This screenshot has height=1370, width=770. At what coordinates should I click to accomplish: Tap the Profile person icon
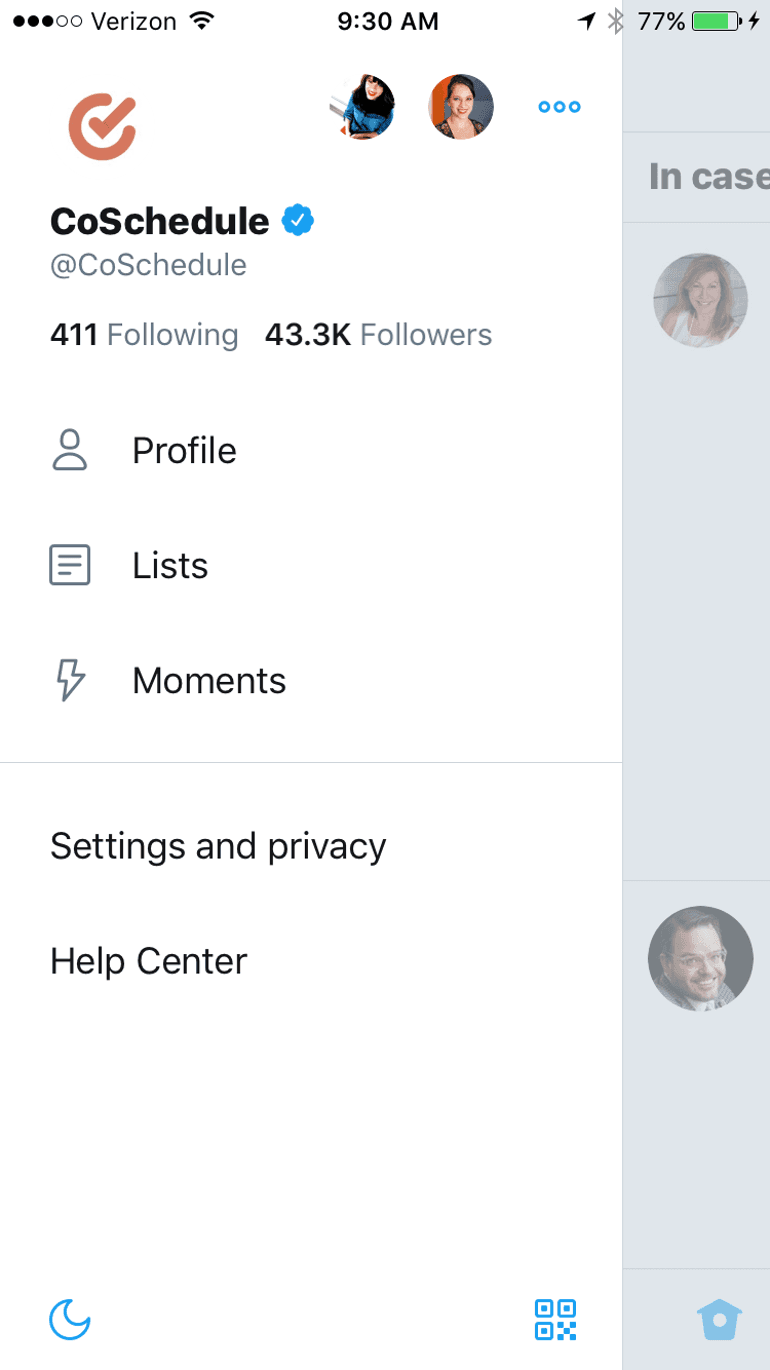tap(70, 450)
